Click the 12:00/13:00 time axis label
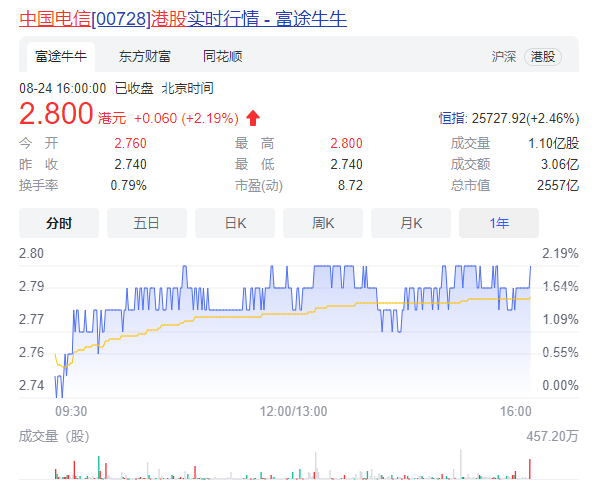605x488 pixels. pyautogui.click(x=294, y=411)
